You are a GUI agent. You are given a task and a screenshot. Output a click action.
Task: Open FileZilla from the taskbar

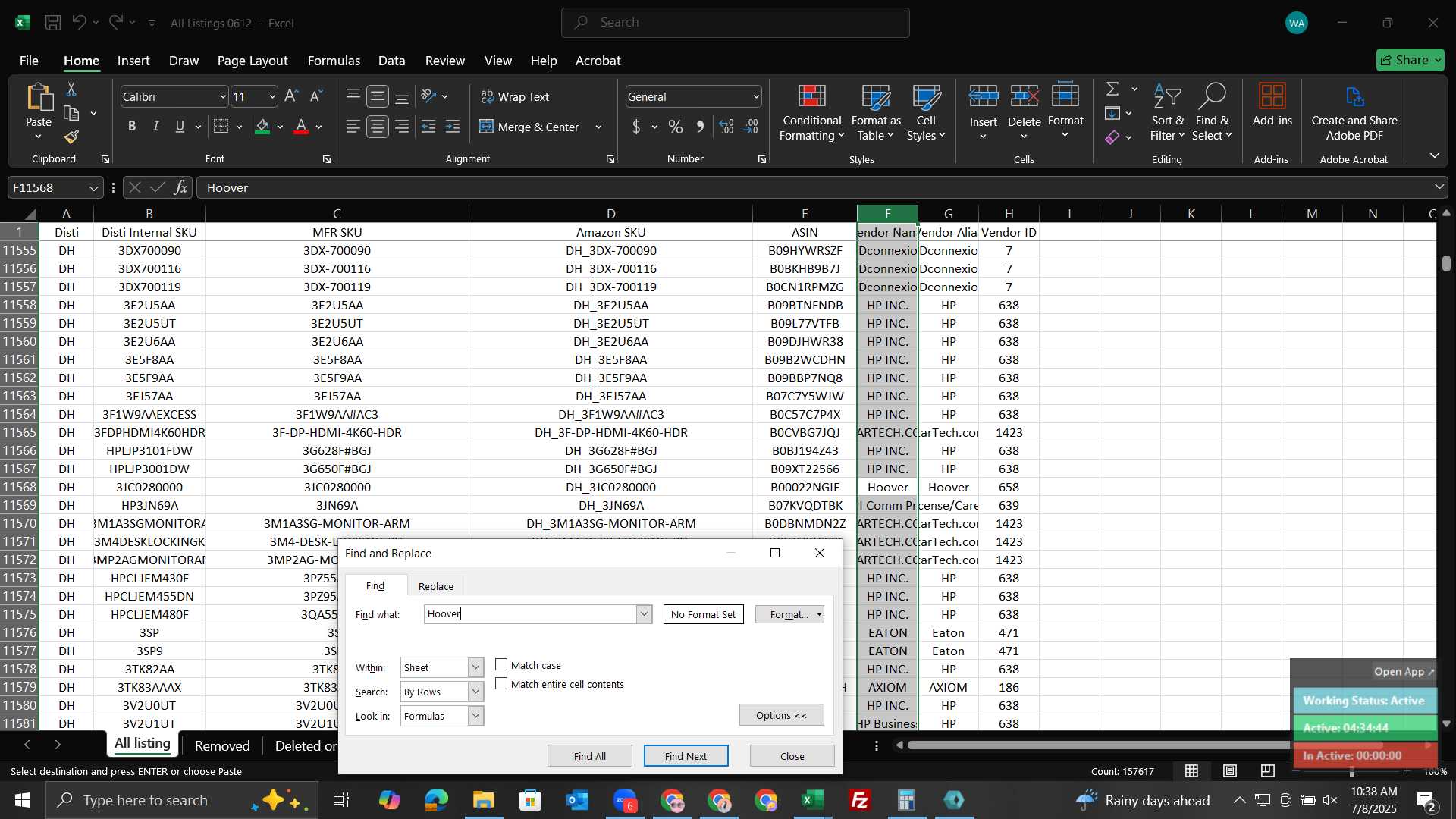tap(859, 800)
